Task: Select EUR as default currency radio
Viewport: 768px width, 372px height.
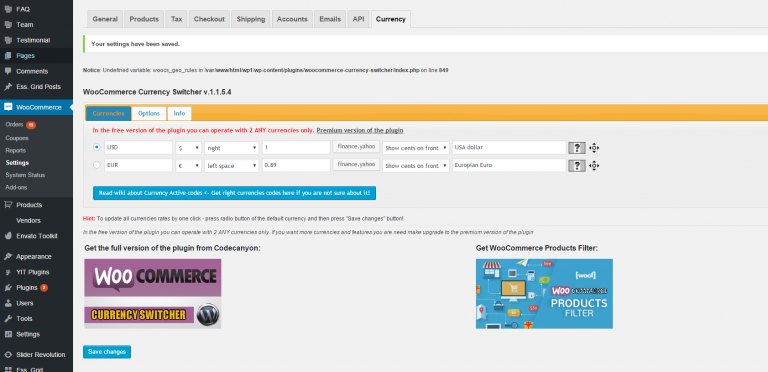Action: [96, 165]
